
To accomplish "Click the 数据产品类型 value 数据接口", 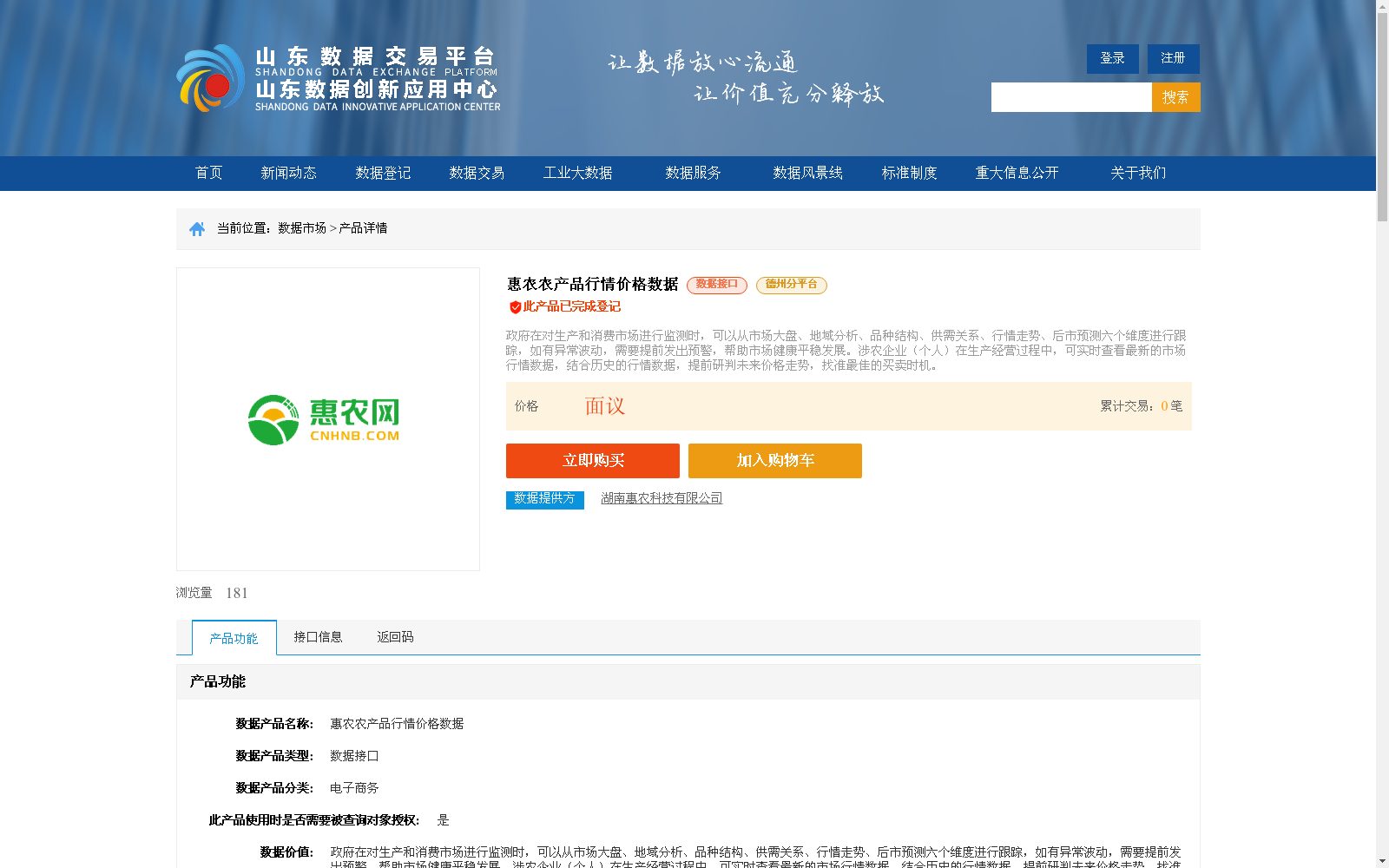I will coord(354,756).
